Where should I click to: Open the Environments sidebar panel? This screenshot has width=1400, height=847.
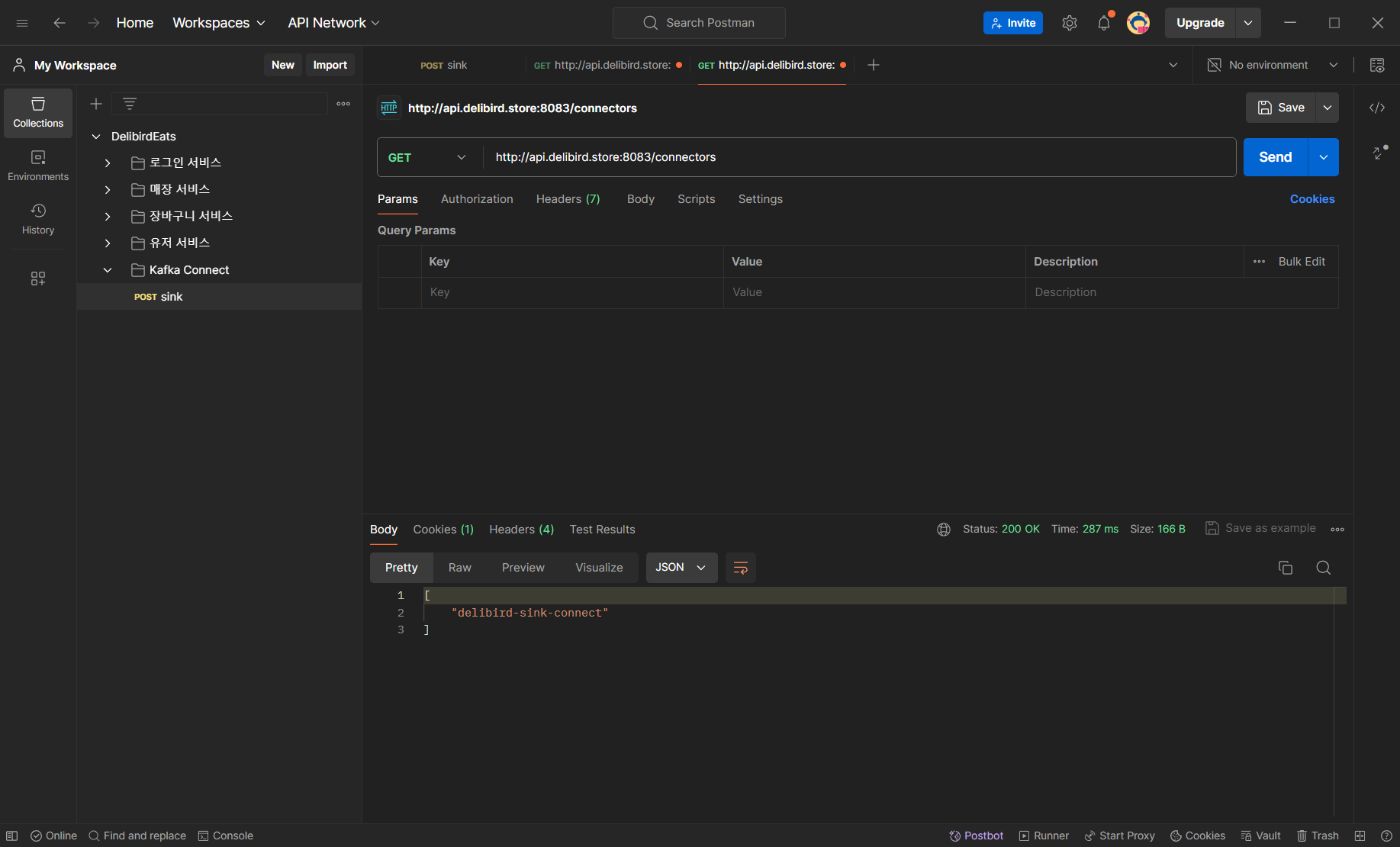click(38, 166)
